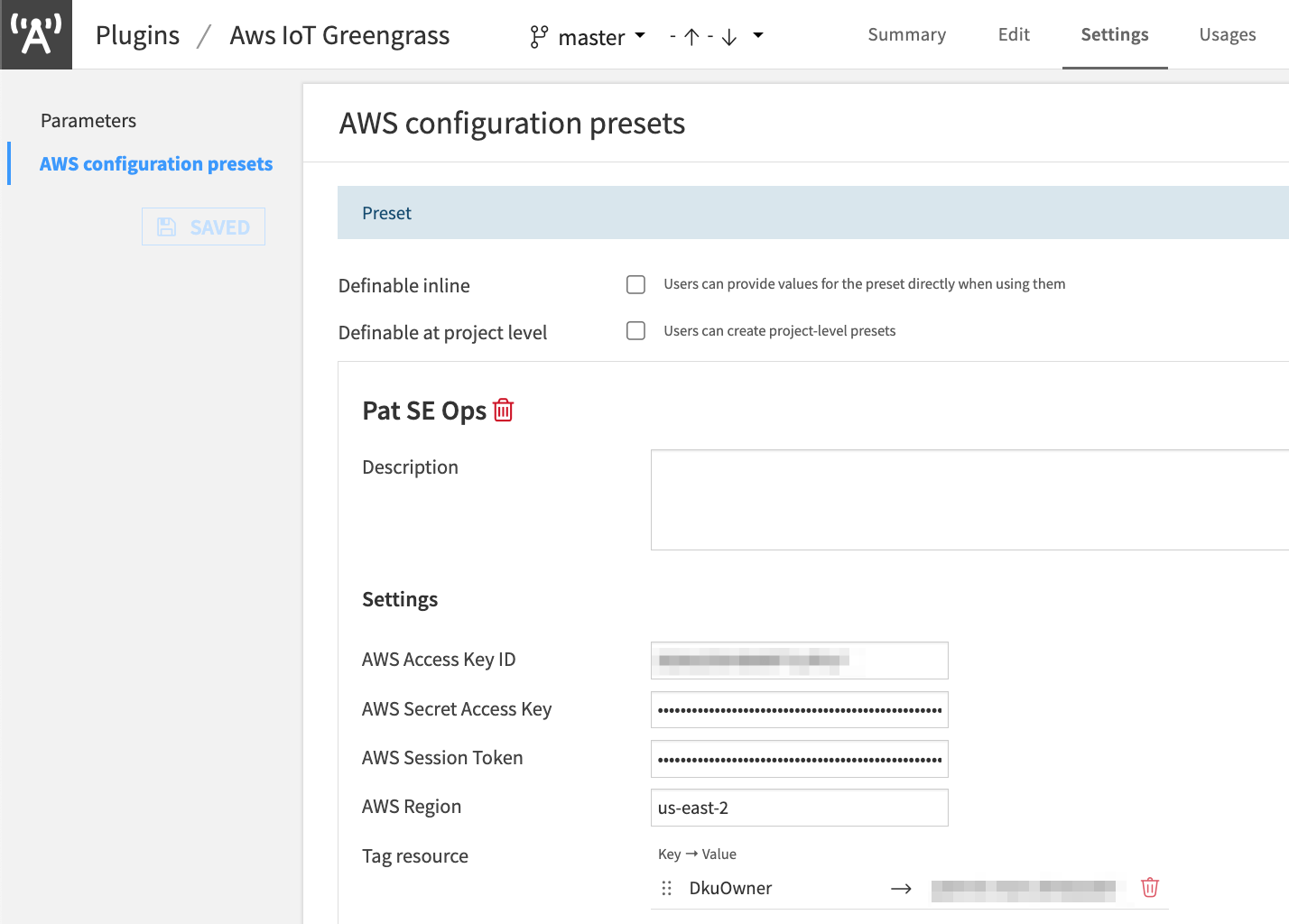Click the Preset section header
This screenshot has width=1289, height=924.
click(812, 213)
